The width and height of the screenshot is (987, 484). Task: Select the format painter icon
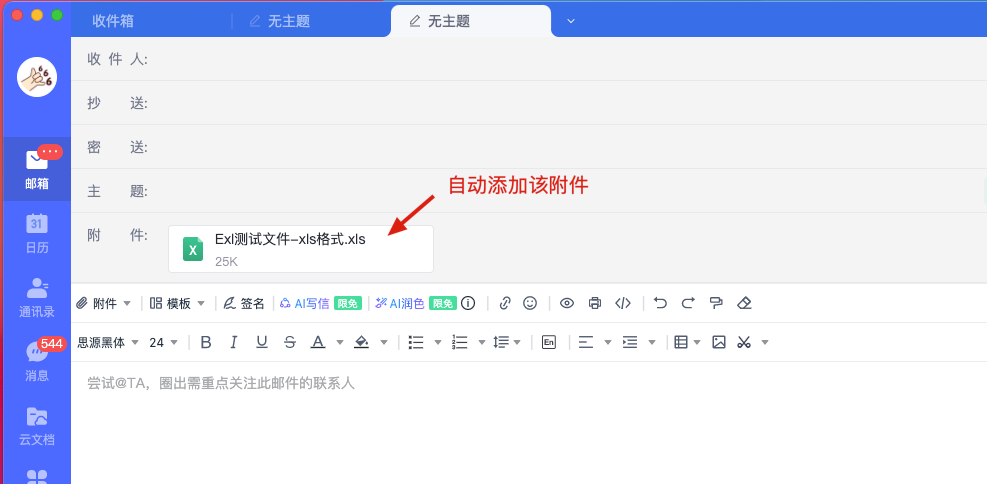tap(716, 303)
